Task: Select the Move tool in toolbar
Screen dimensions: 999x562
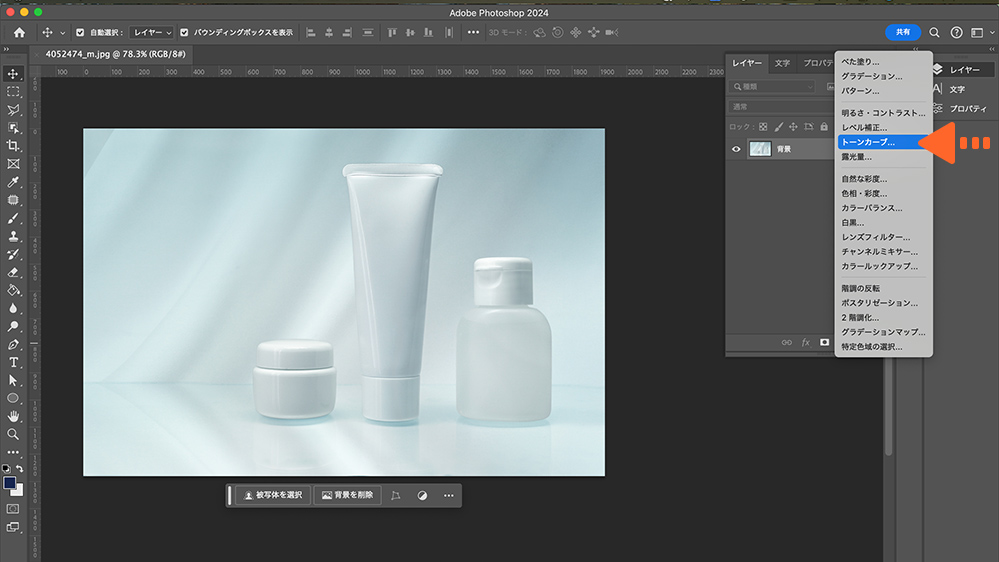Action: (13, 74)
